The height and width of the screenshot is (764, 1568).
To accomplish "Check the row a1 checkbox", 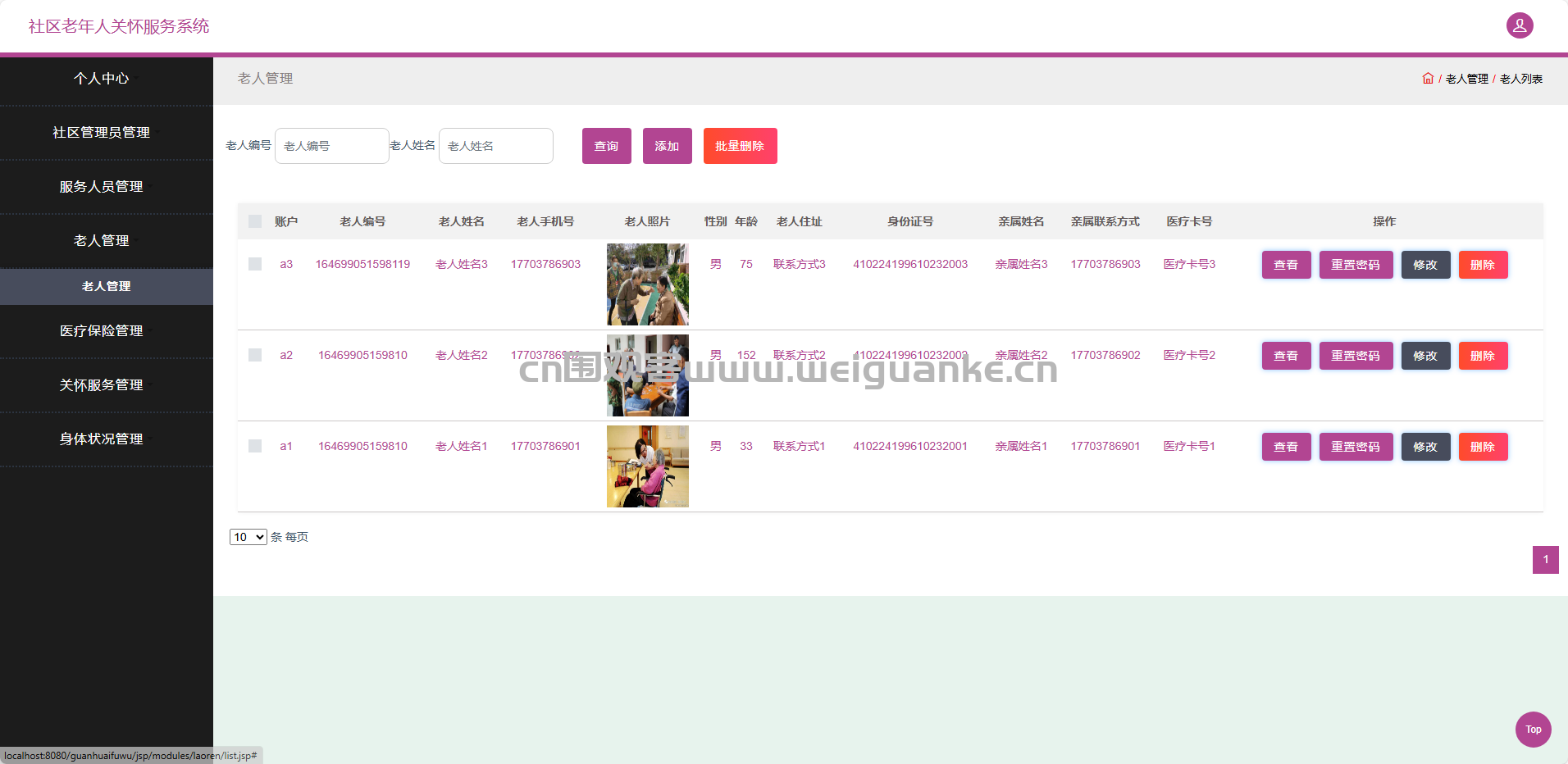I will (x=255, y=446).
